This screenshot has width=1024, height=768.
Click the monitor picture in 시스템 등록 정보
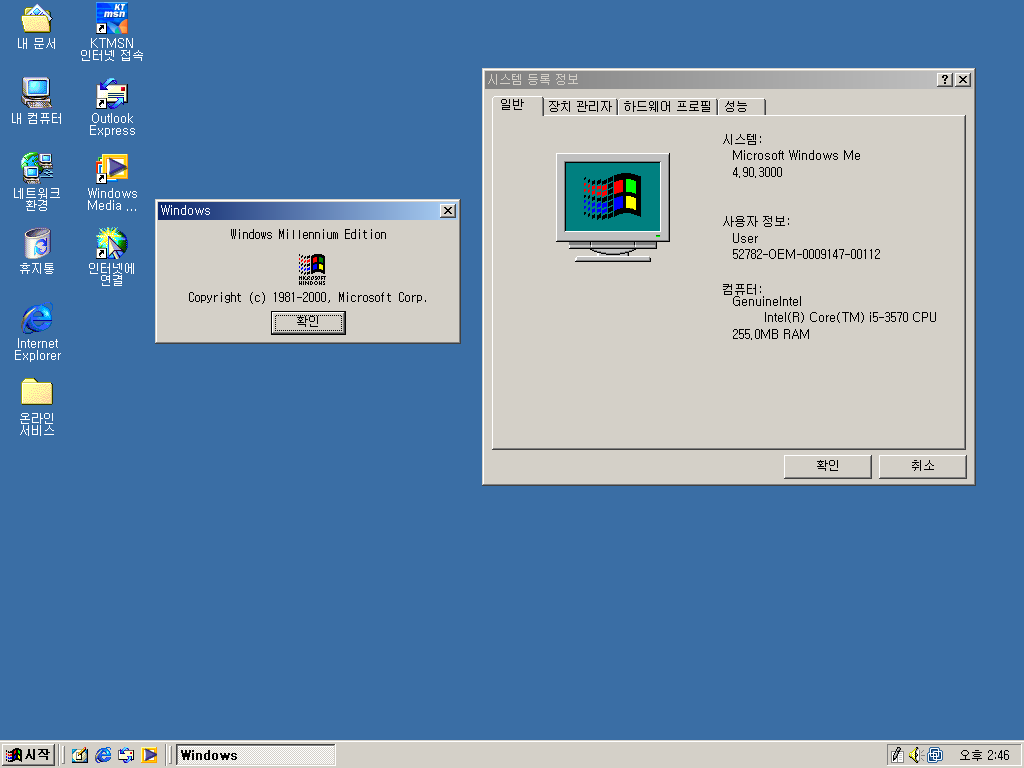[613, 208]
